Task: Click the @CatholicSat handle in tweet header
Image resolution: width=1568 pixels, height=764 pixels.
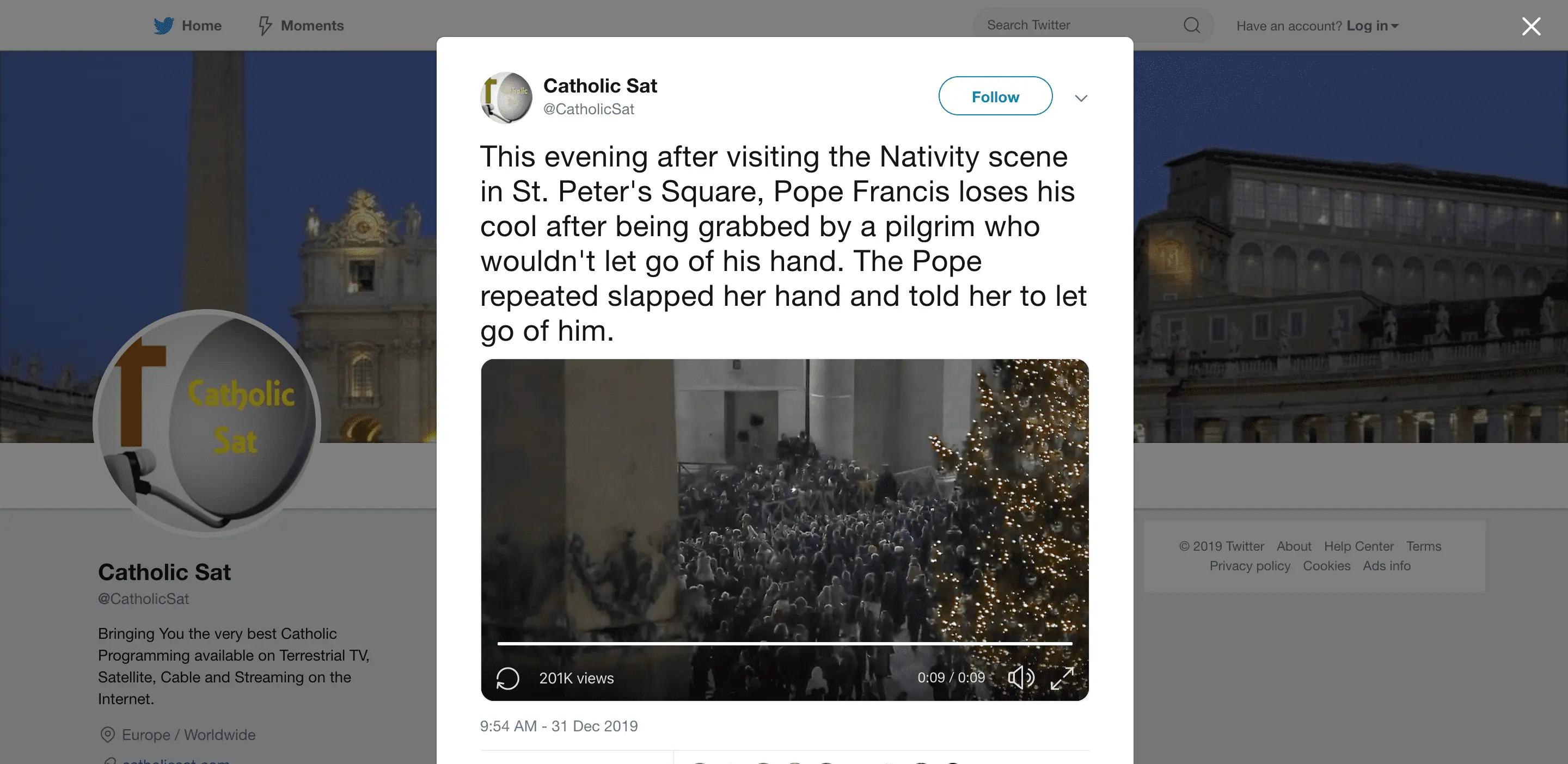Action: (588, 109)
